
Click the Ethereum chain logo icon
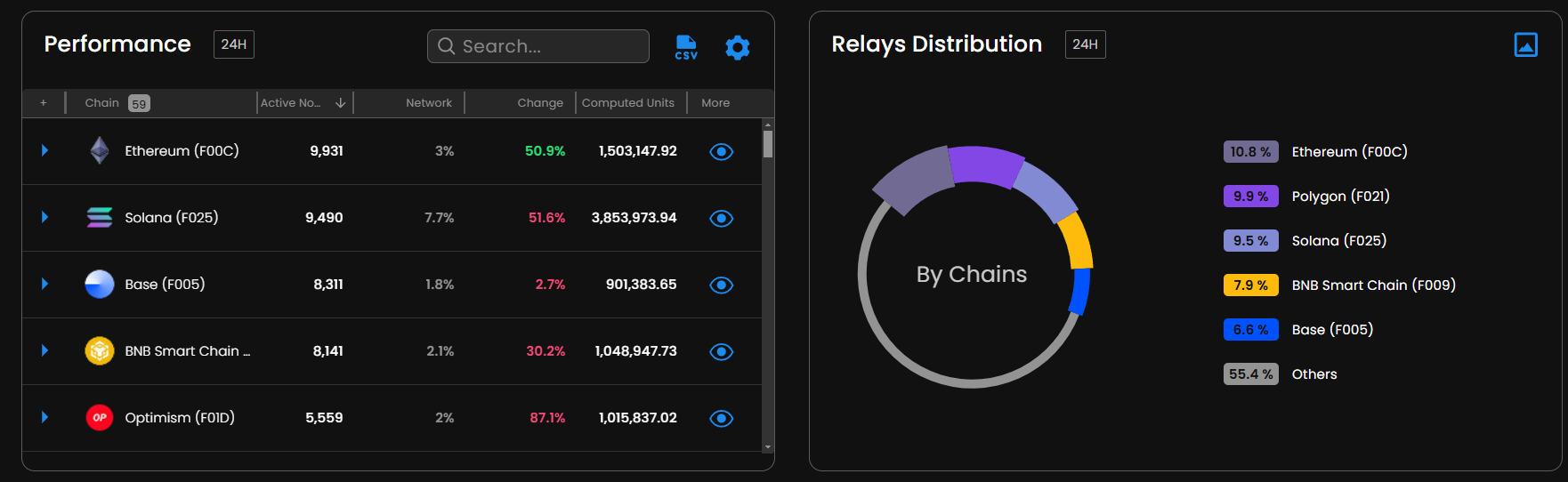tap(100, 151)
